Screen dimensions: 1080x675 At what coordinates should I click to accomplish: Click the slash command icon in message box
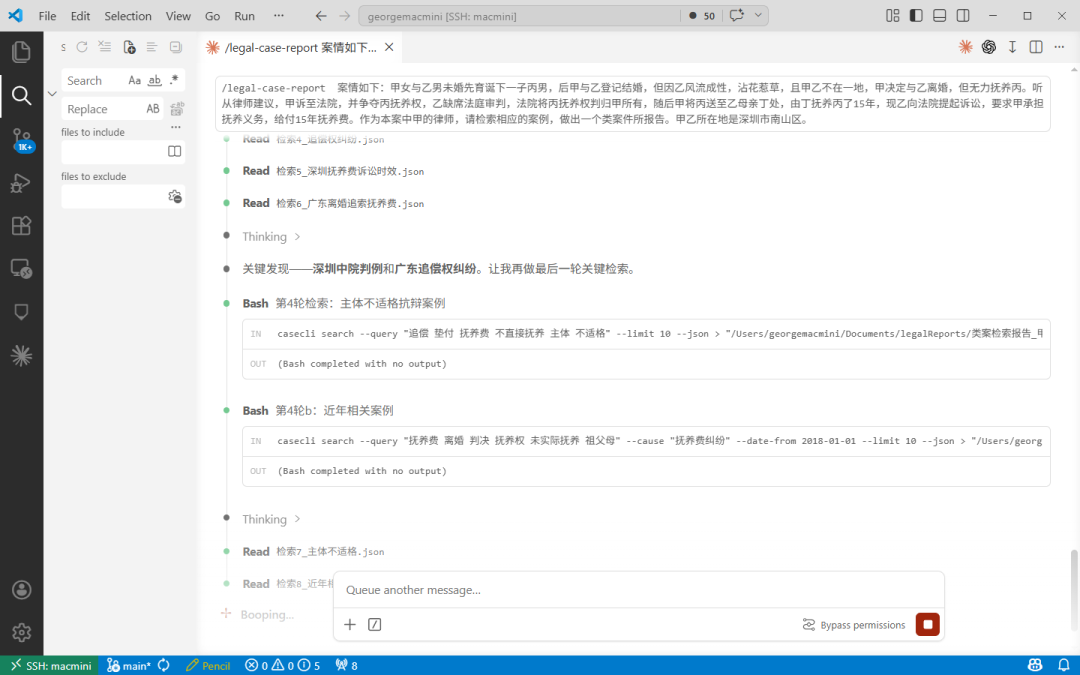click(375, 625)
